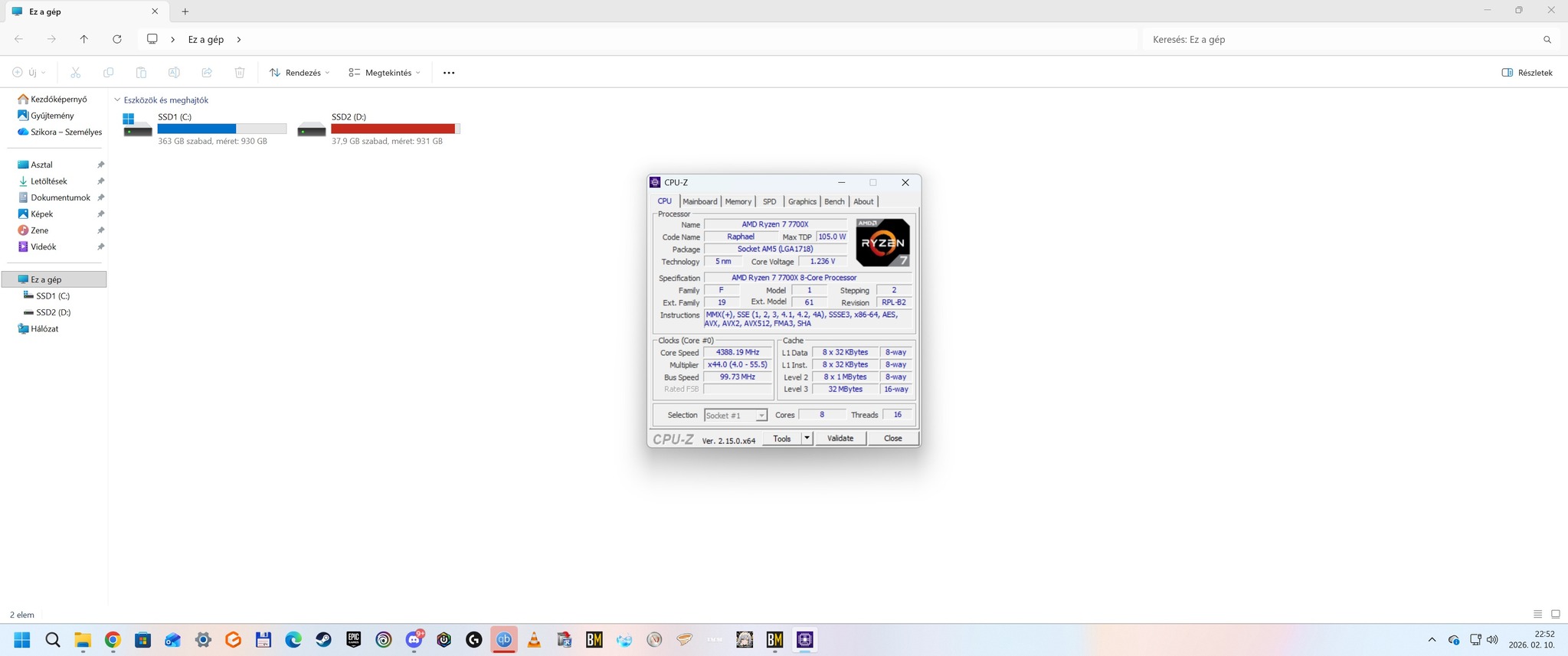Select SSD2 (D:) in the sidebar tree

point(54,312)
